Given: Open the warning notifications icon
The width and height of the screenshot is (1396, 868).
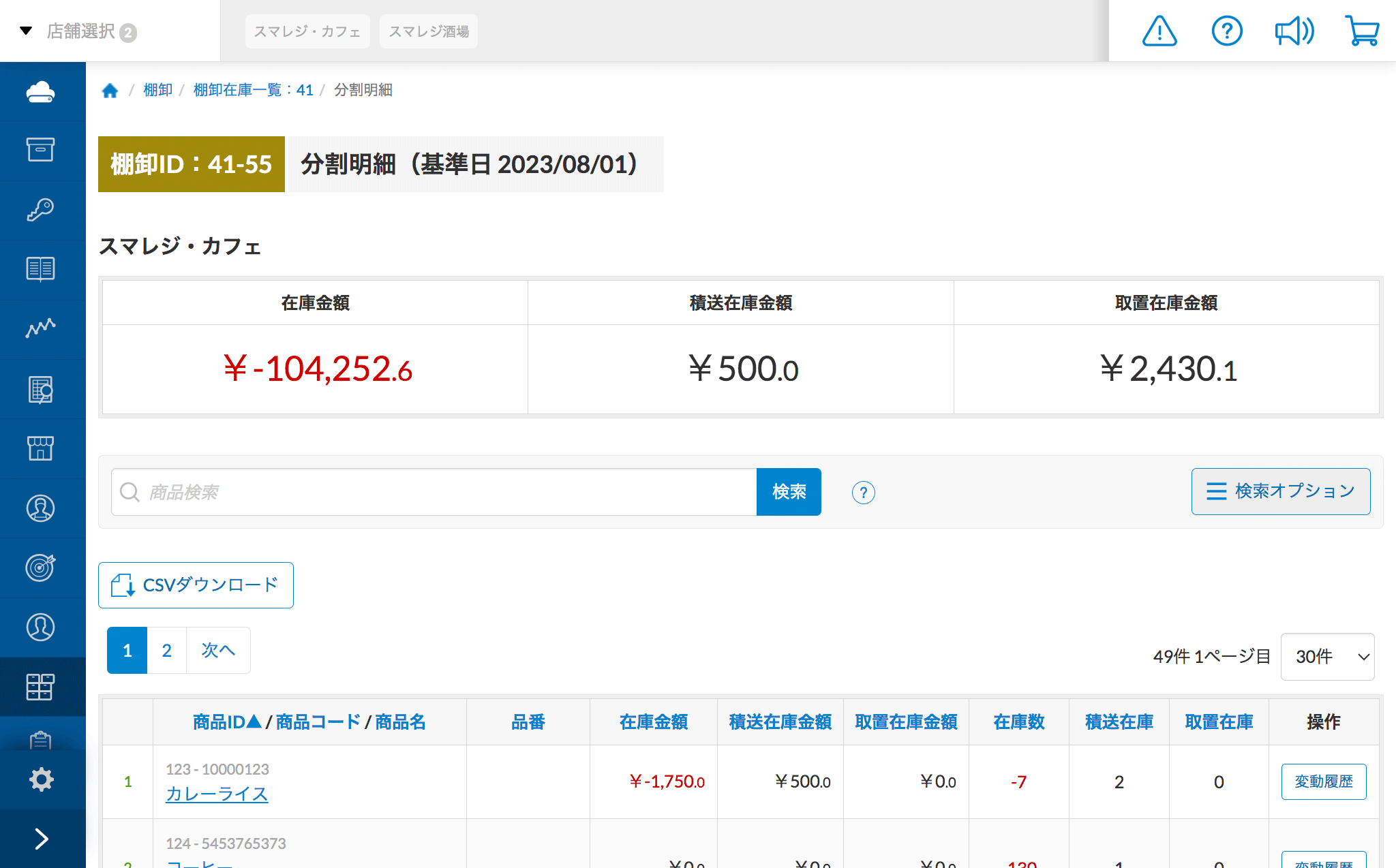Looking at the screenshot, I should point(1160,31).
